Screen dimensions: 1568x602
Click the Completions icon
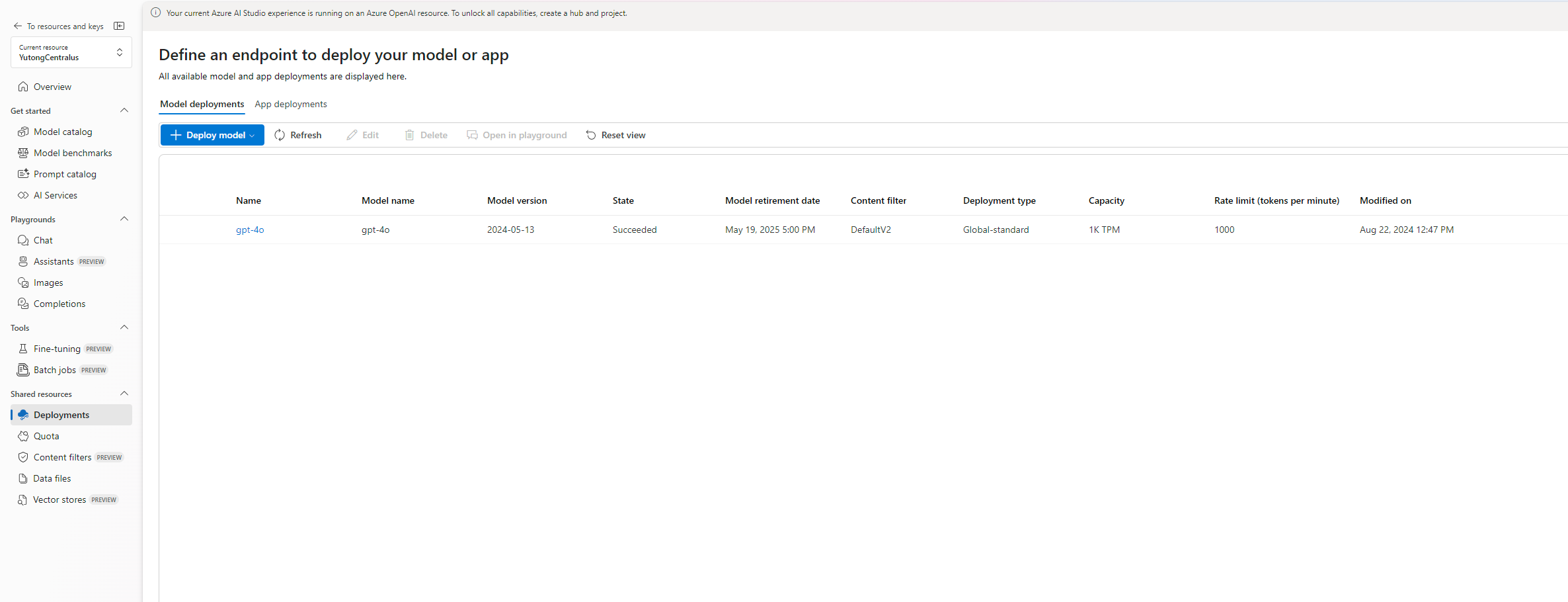[x=23, y=304]
